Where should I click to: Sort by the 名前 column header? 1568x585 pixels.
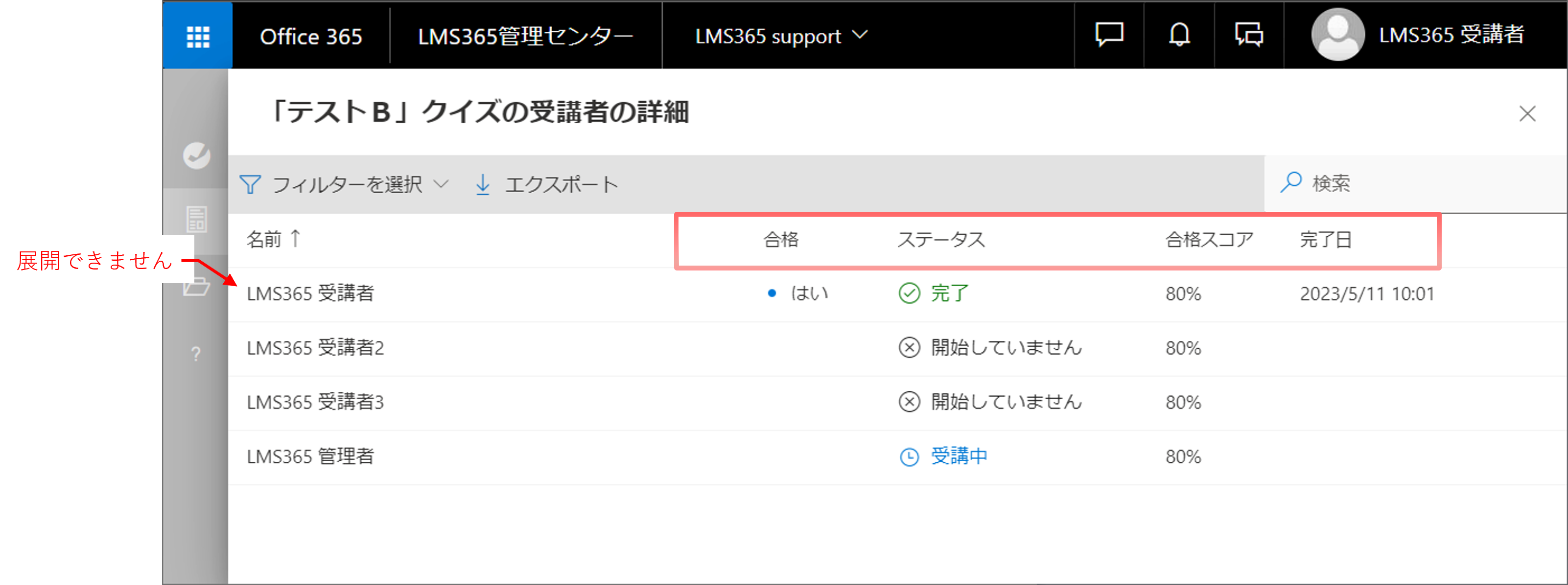coord(264,239)
